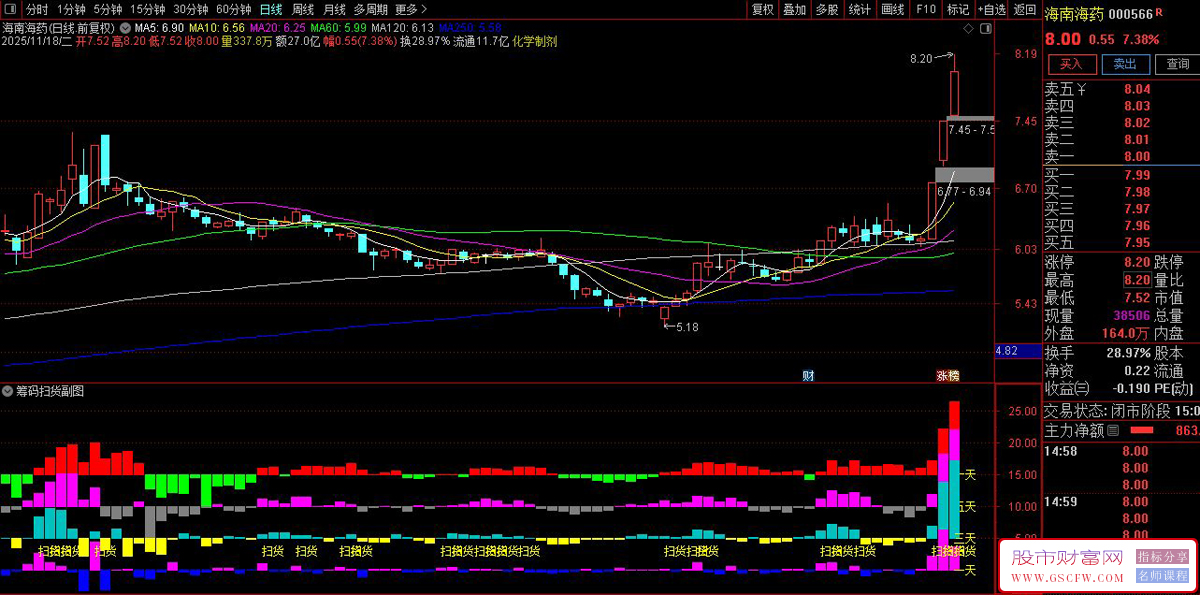1200x595 pixels.
Task: Switch to the 月线 monthly chart
Action: [334, 9]
